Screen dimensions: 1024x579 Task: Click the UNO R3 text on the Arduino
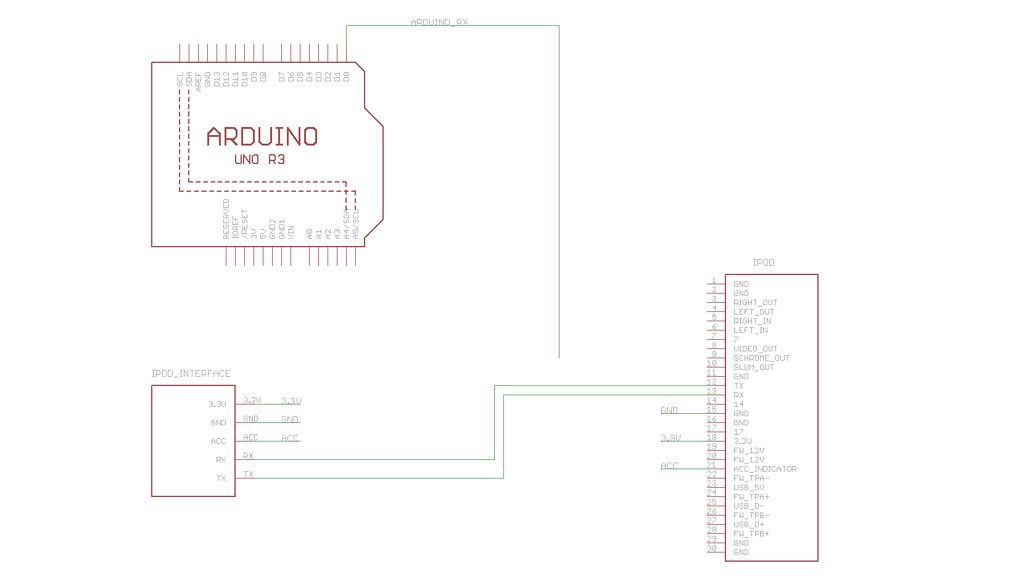point(258,158)
